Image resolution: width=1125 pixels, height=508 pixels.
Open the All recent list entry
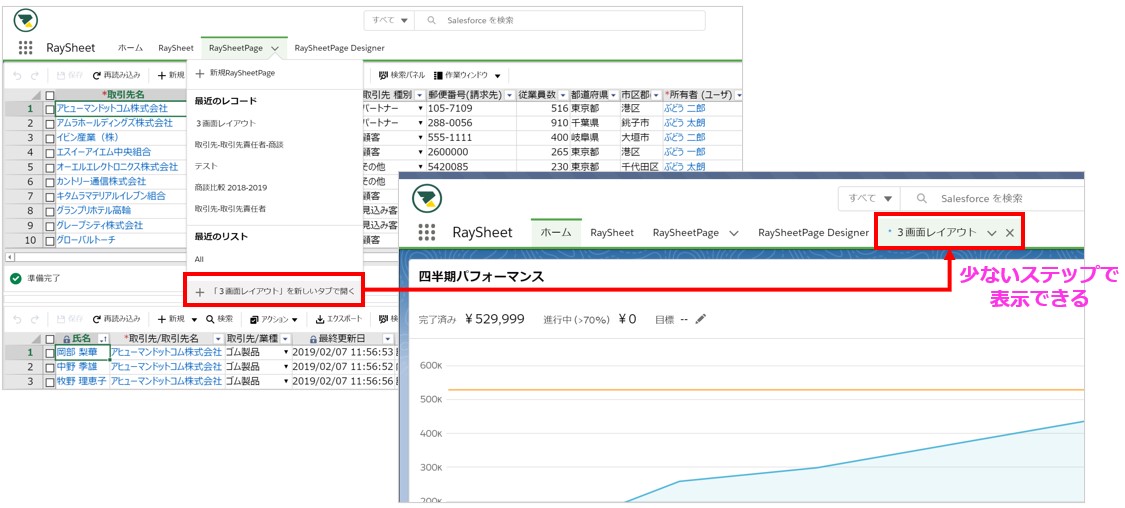coord(199,258)
